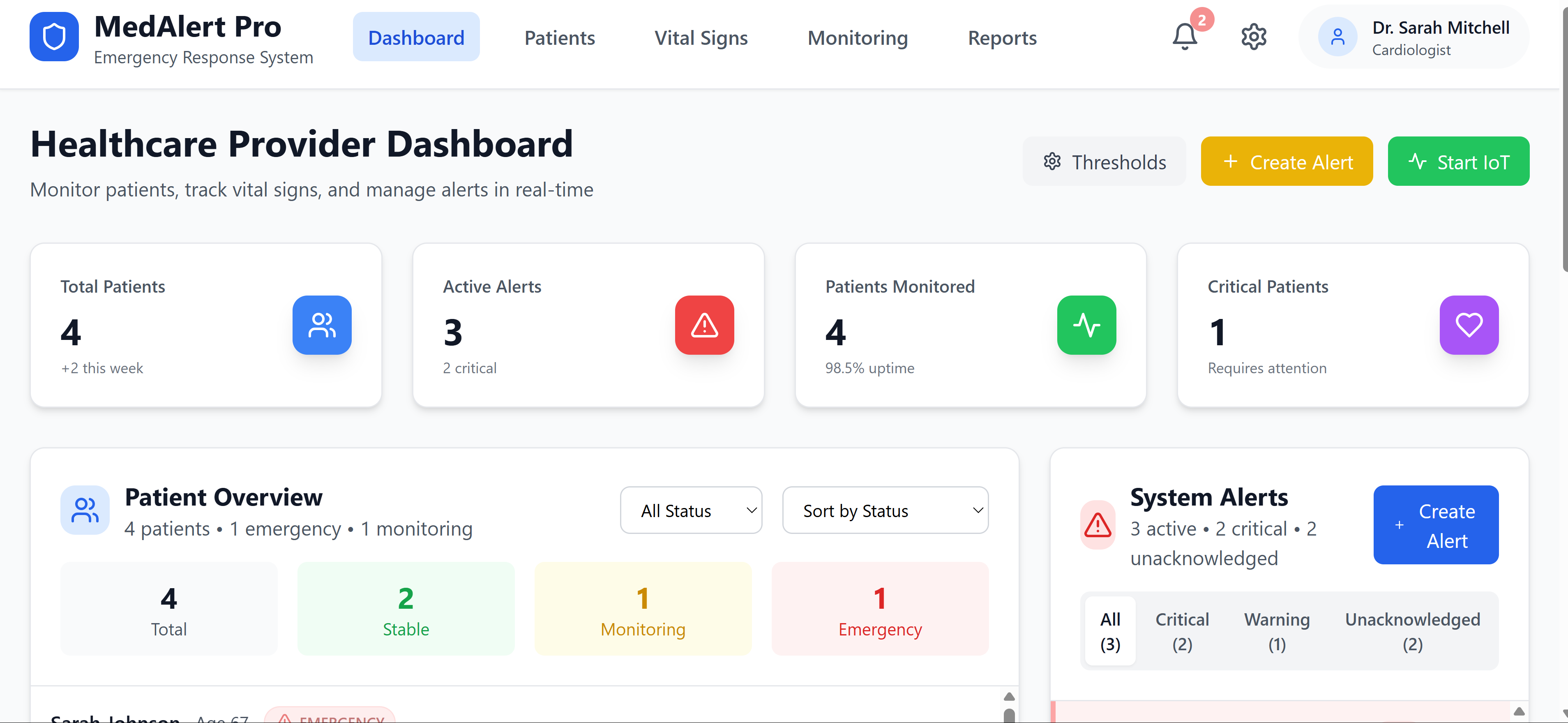Open notifications bell icon
The image size is (1568, 723).
(x=1185, y=37)
